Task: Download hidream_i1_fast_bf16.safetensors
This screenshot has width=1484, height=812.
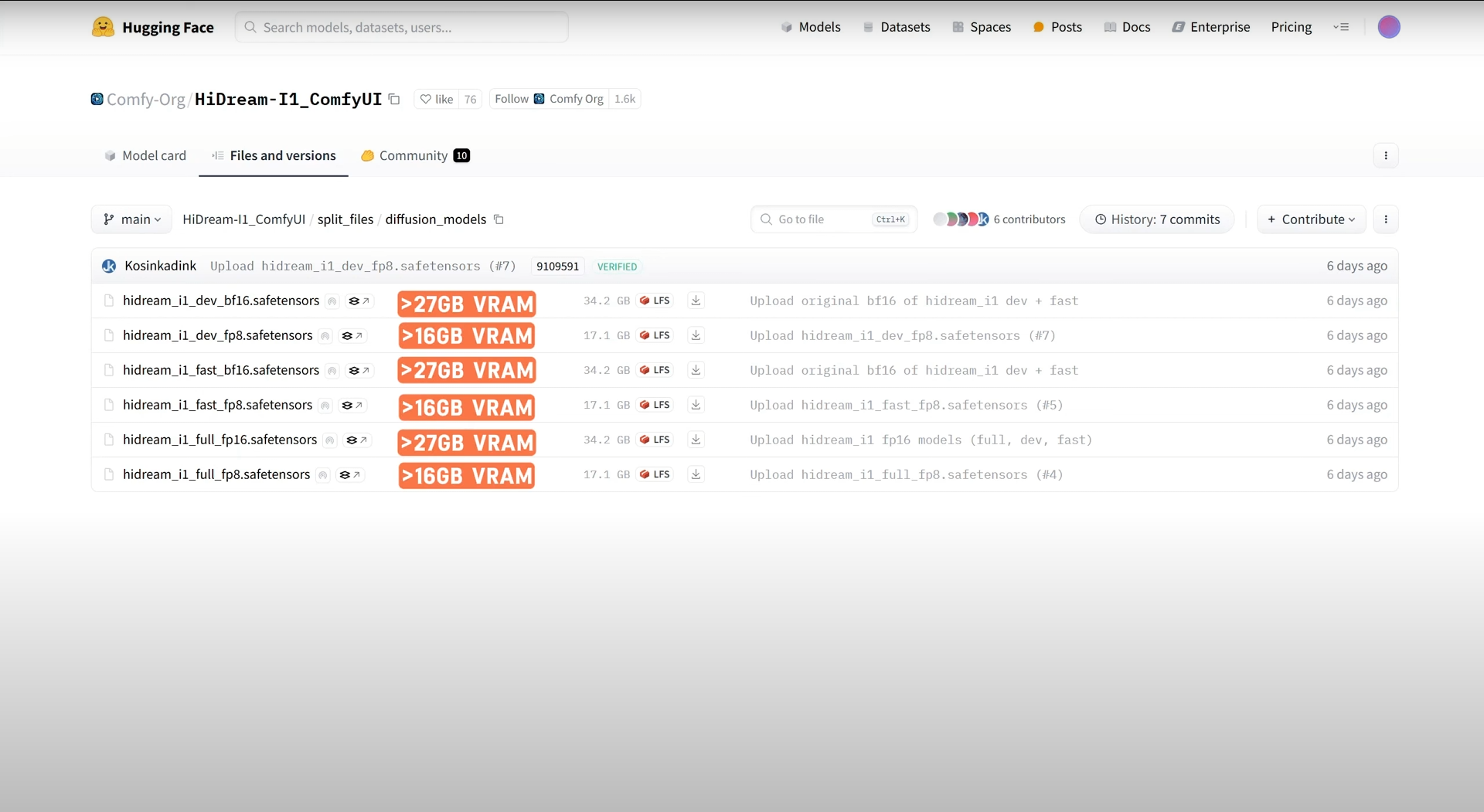Action: (x=696, y=370)
